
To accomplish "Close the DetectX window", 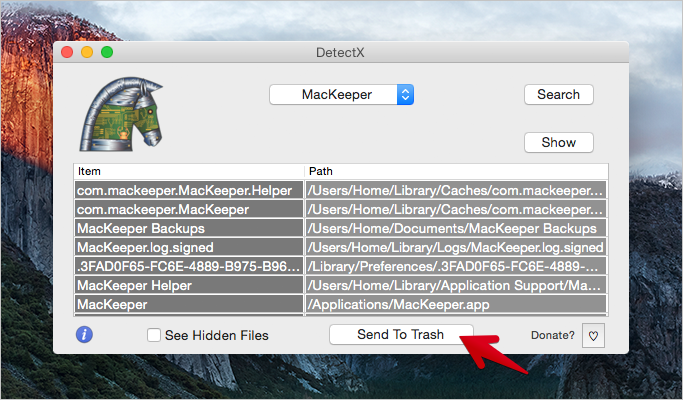I will (x=67, y=52).
